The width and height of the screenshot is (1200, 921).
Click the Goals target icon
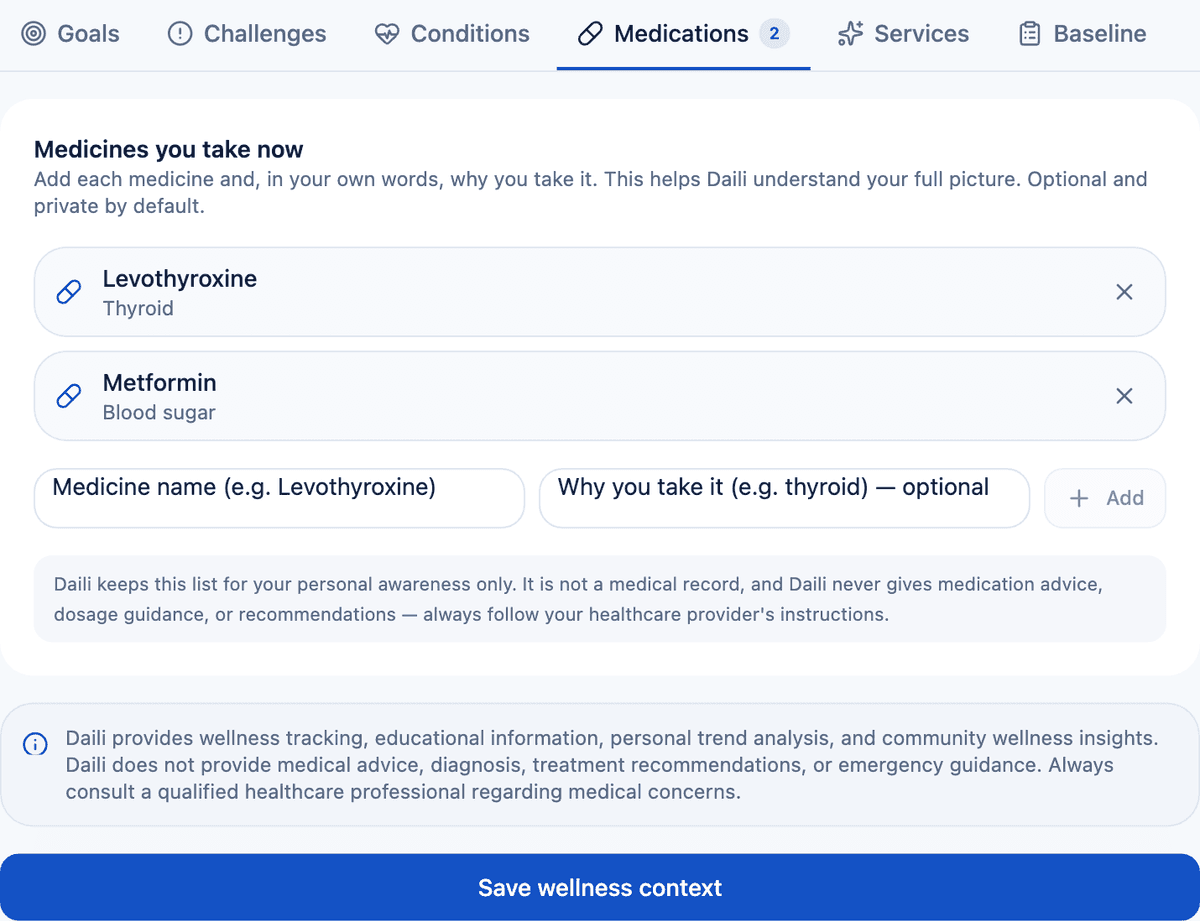pos(34,34)
